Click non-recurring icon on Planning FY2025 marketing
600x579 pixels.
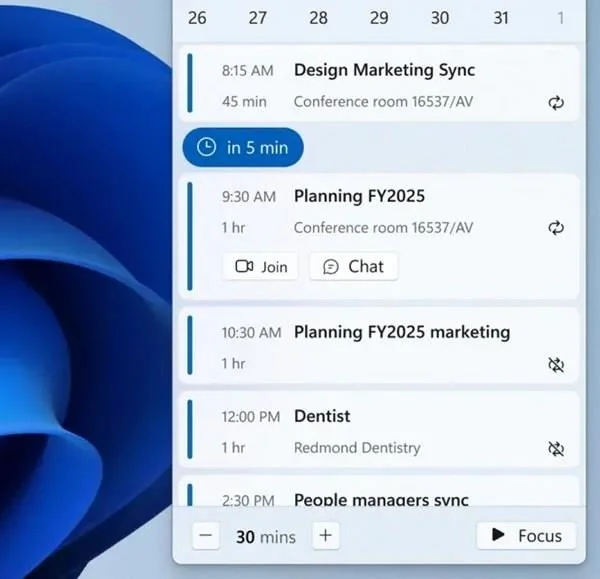pos(556,365)
